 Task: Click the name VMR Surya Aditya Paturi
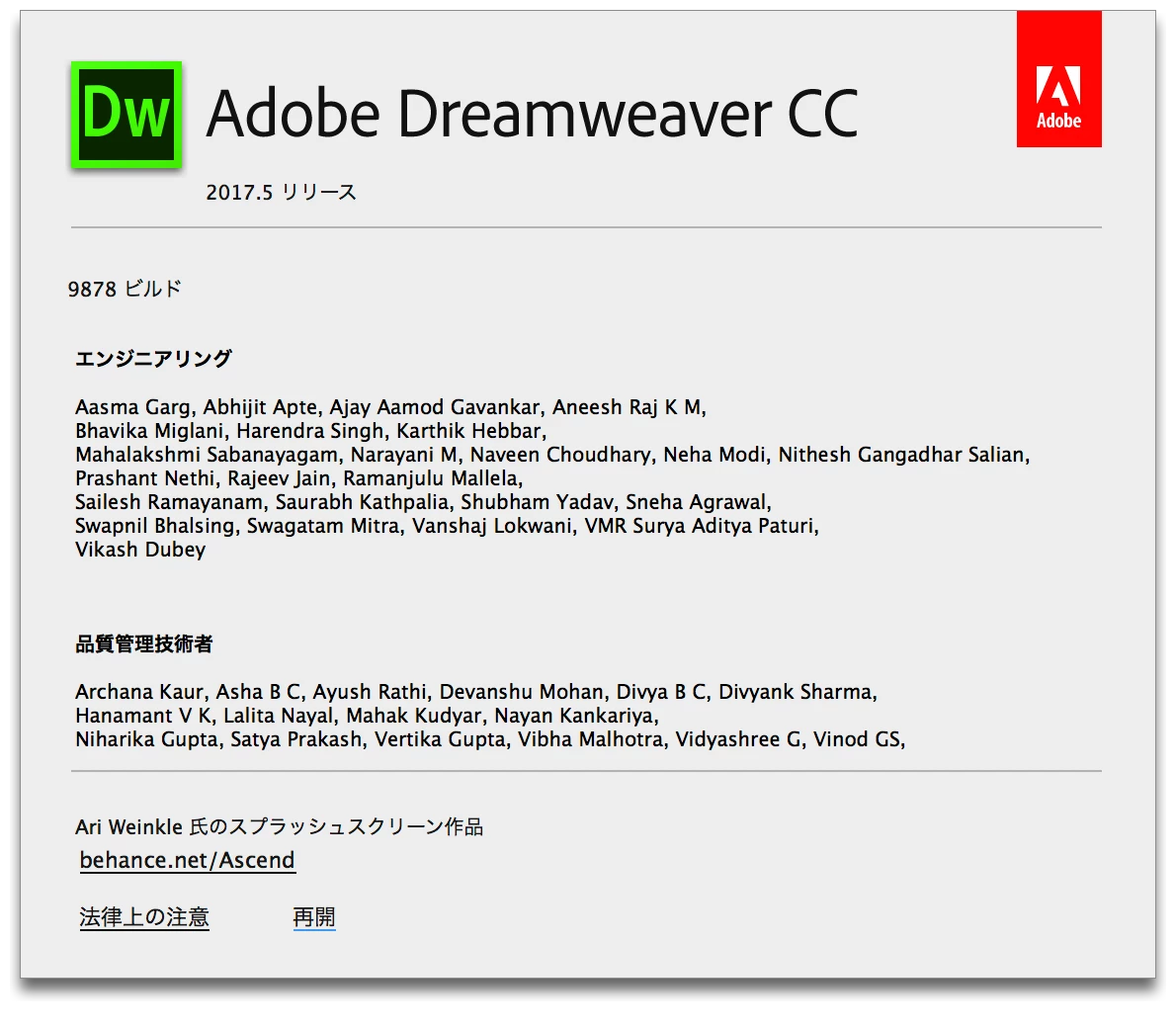pyautogui.click(x=699, y=526)
